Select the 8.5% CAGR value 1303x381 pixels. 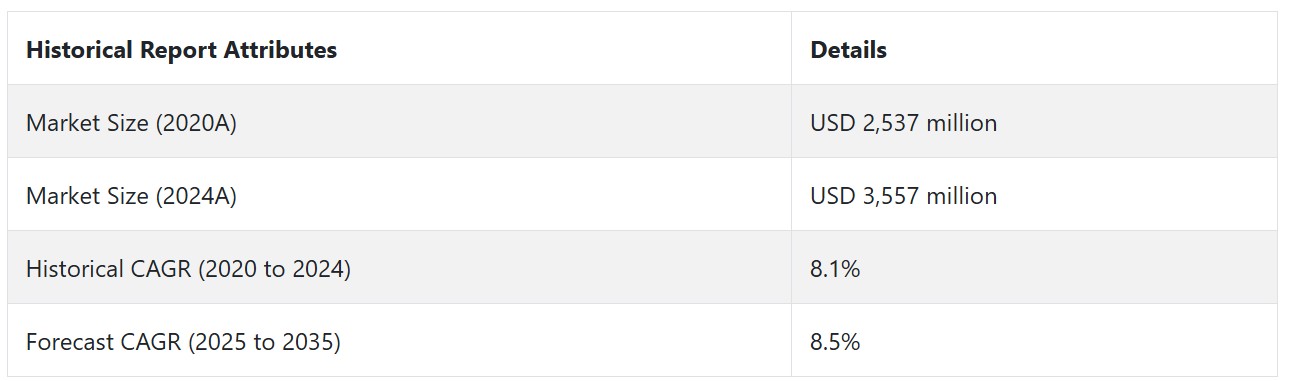coord(835,342)
